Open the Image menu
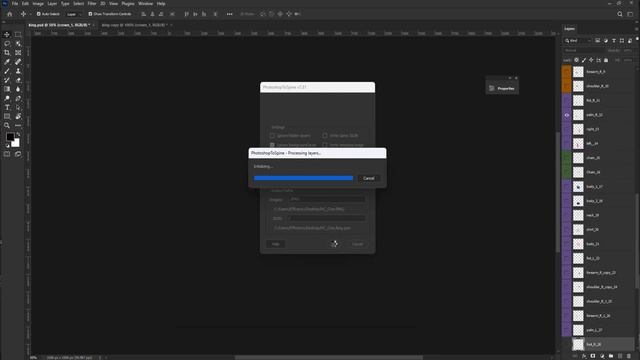Screen dimensions: 640x360 (x=38, y=4)
